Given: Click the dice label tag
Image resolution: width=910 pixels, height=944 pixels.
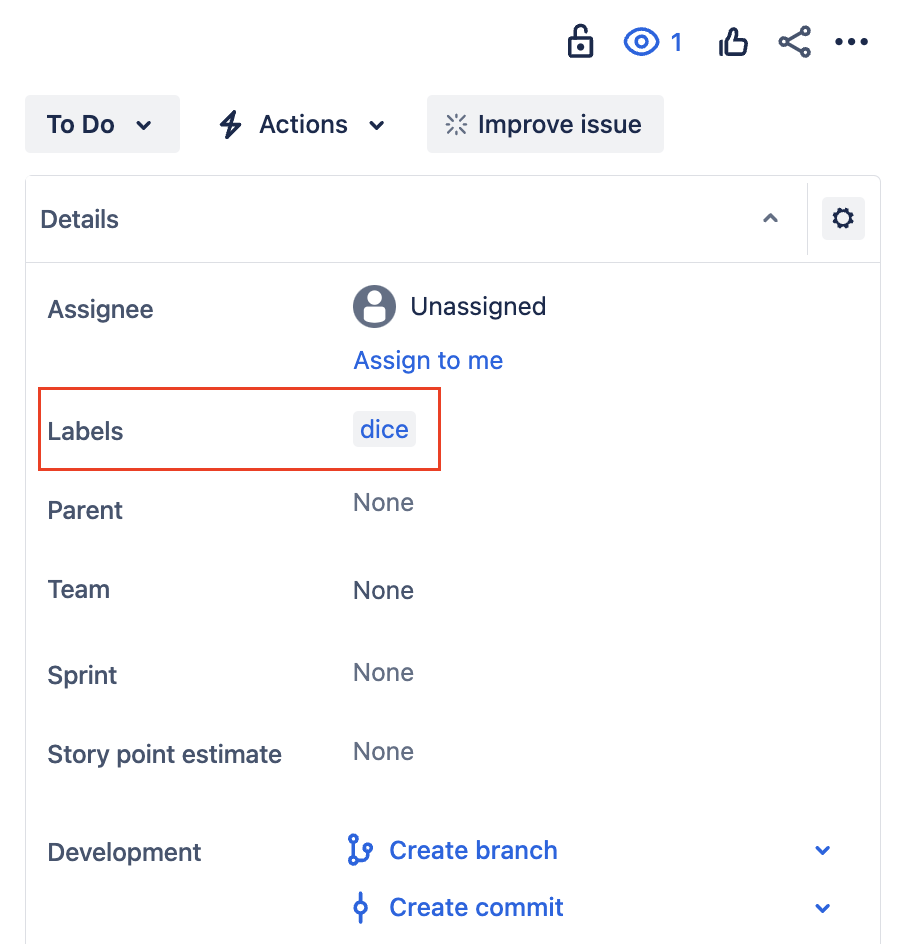Looking at the screenshot, I should point(384,430).
